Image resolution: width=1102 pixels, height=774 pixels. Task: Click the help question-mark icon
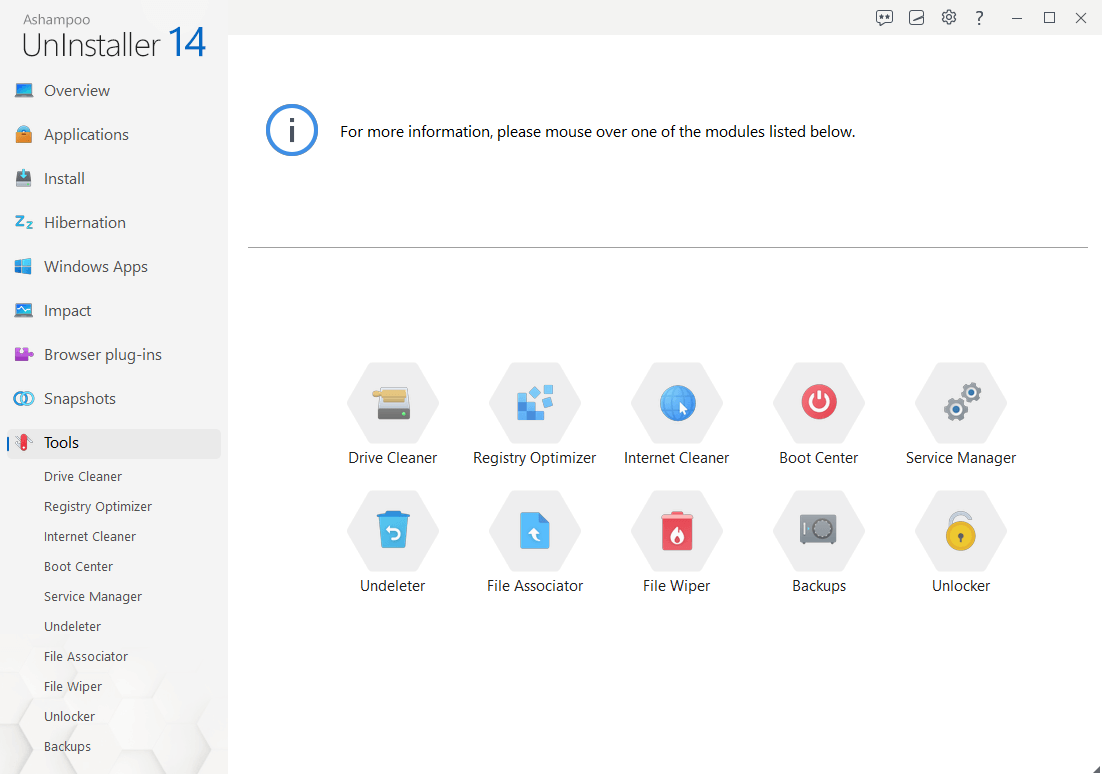coord(979,17)
